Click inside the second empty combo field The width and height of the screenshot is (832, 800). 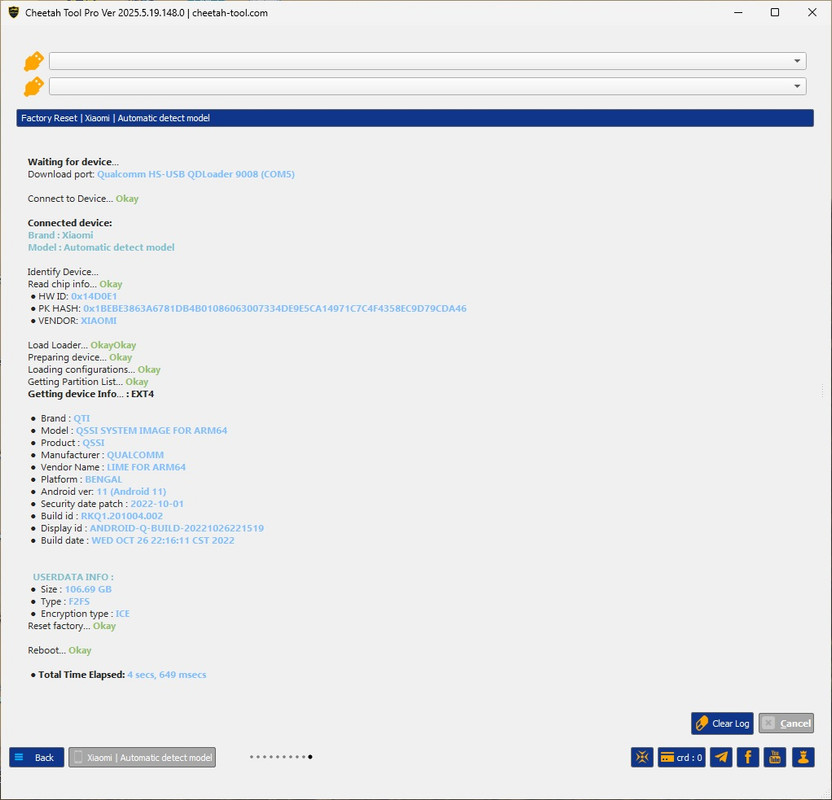click(x=428, y=86)
